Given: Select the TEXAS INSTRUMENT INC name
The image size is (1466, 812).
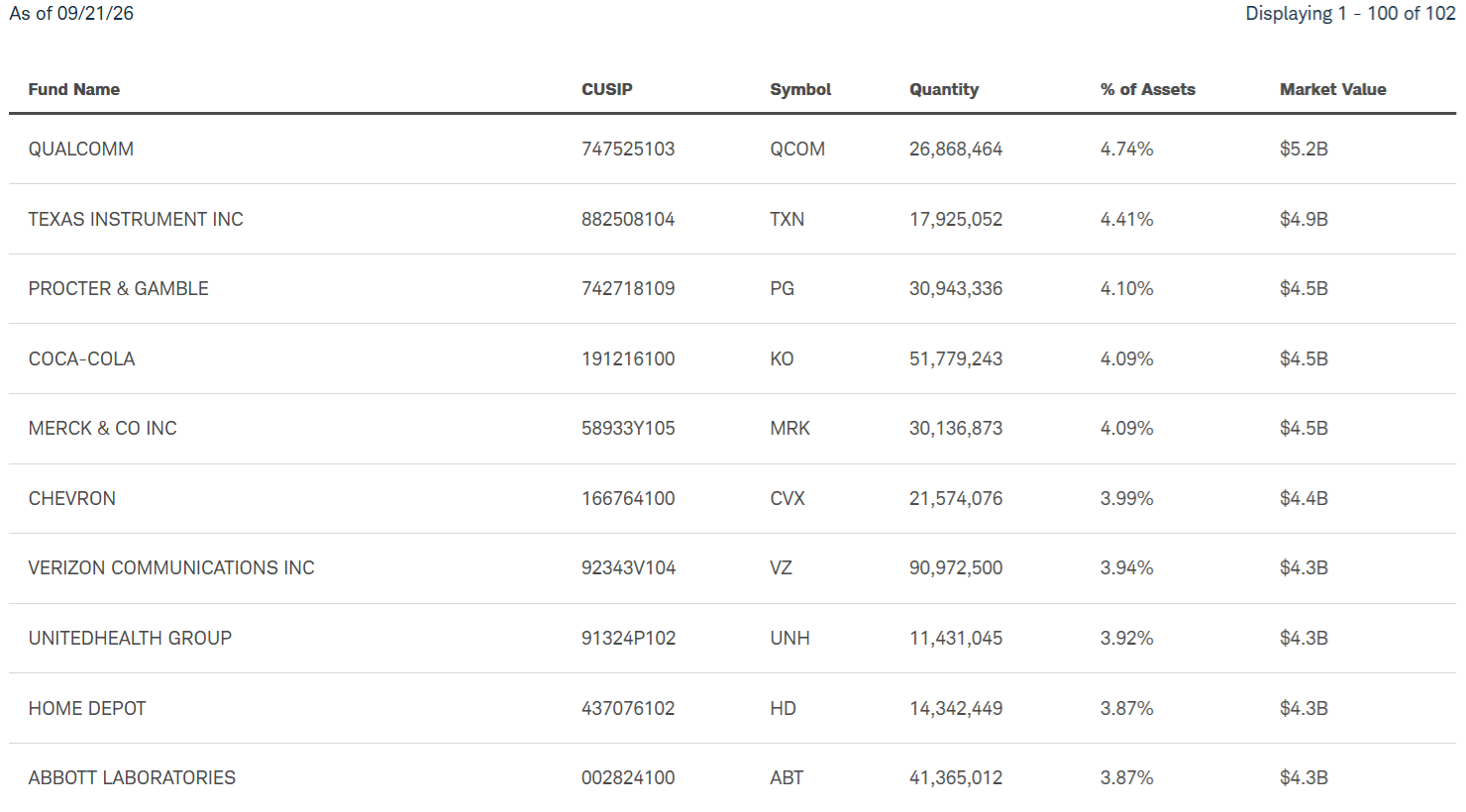Looking at the screenshot, I should [x=136, y=219].
